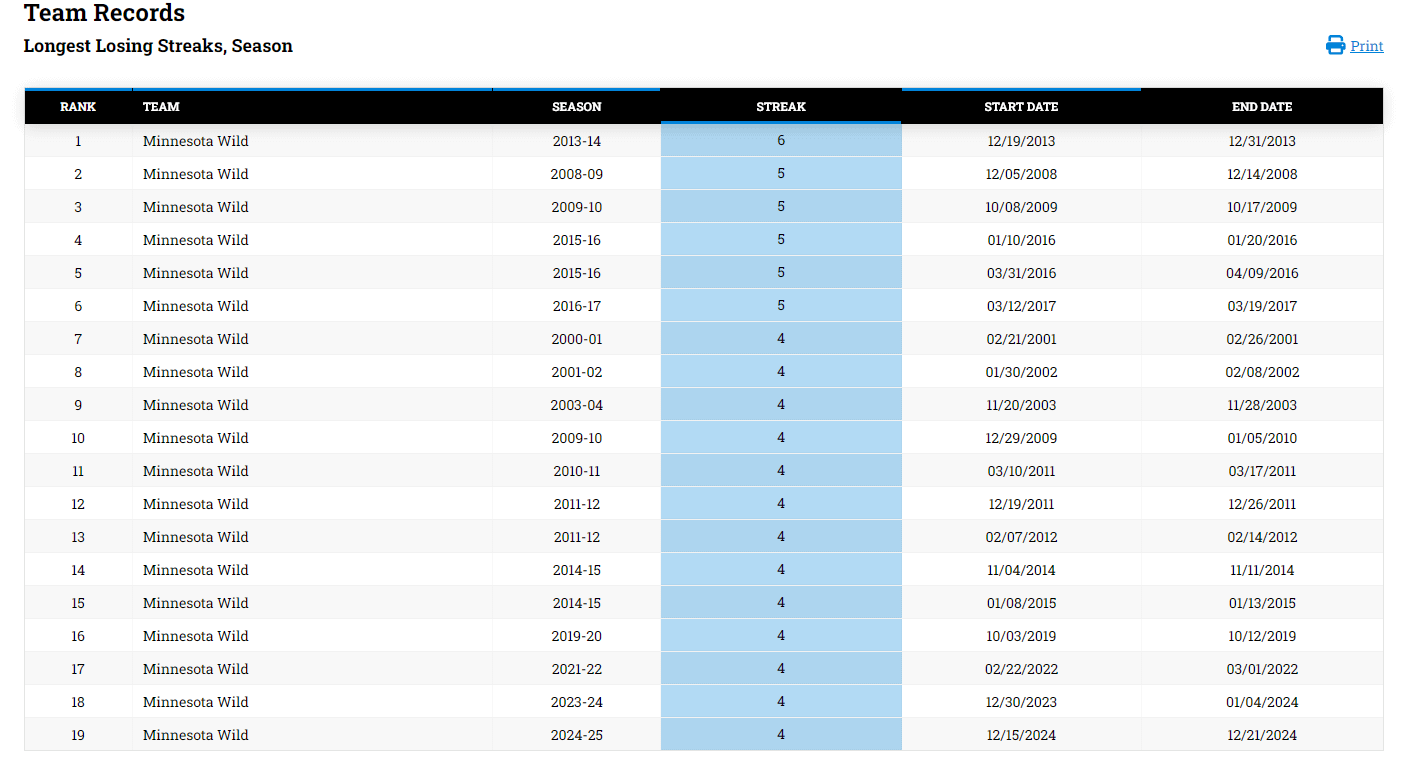Viewport: 1407px width, 769px height.
Task: Sort by End Date column header
Action: pyautogui.click(x=1261, y=107)
